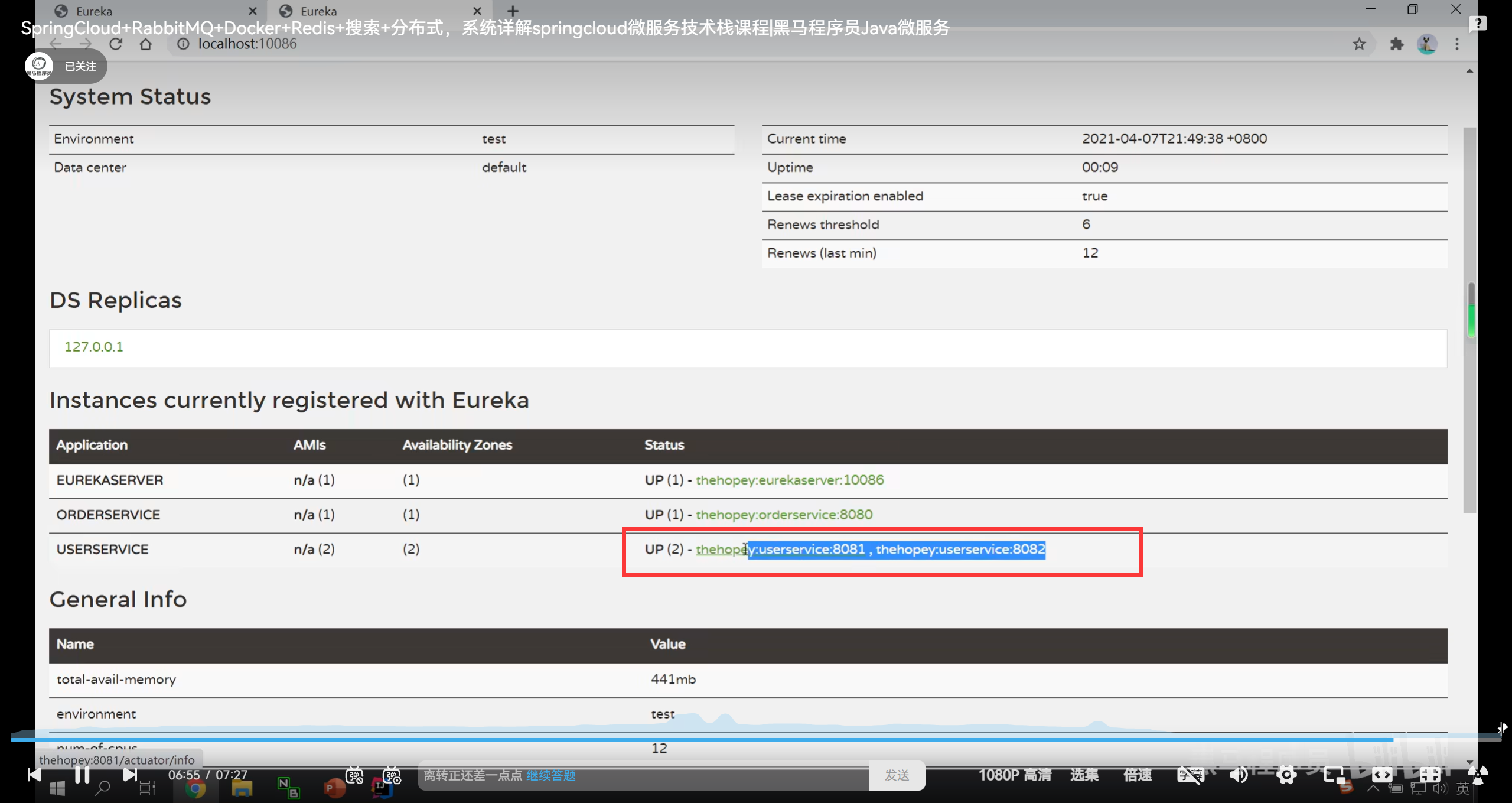Open the 1080P quality dropdown

coord(1015,775)
